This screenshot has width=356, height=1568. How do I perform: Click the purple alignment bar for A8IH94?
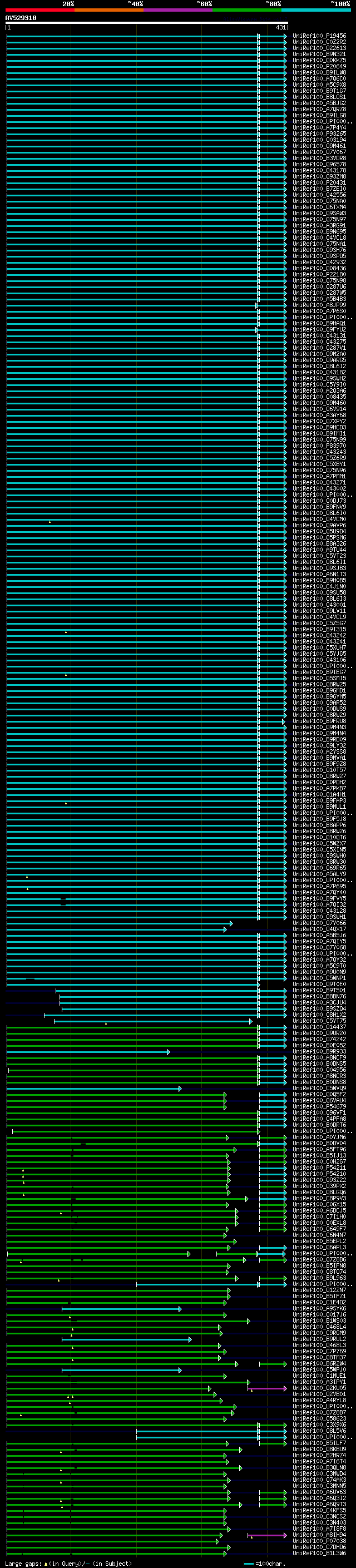(268, 1535)
